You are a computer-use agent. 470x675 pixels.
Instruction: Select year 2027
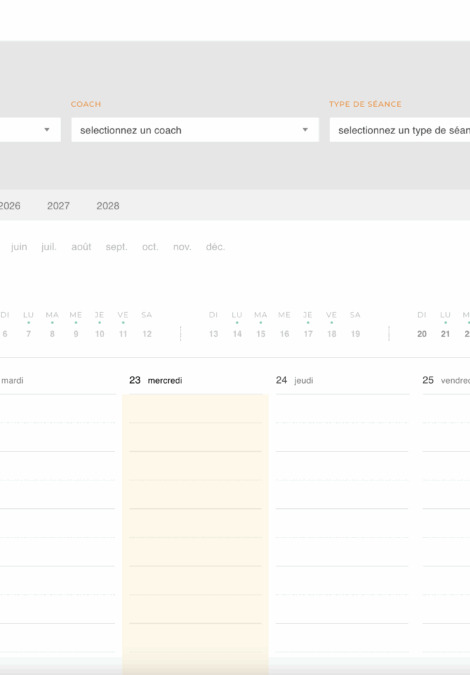tap(58, 206)
